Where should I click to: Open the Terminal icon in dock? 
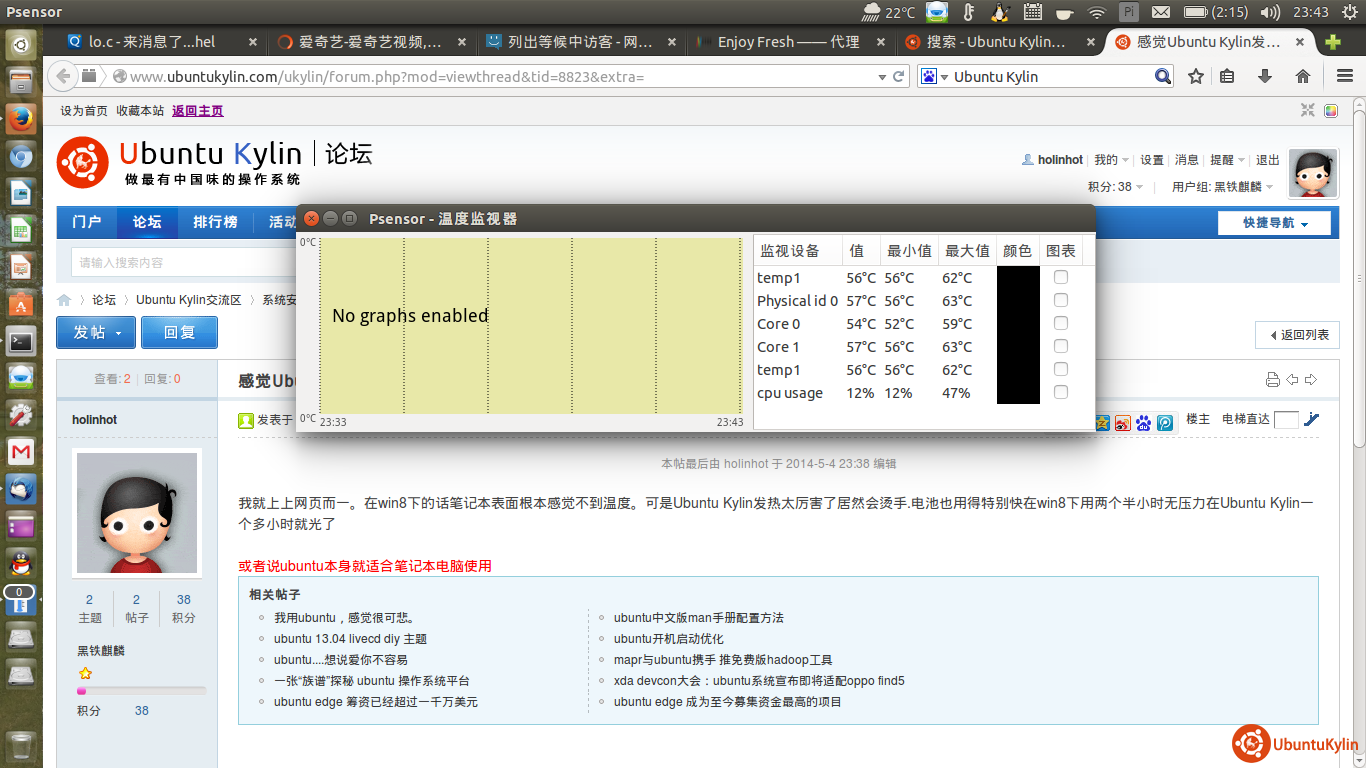pos(21,341)
